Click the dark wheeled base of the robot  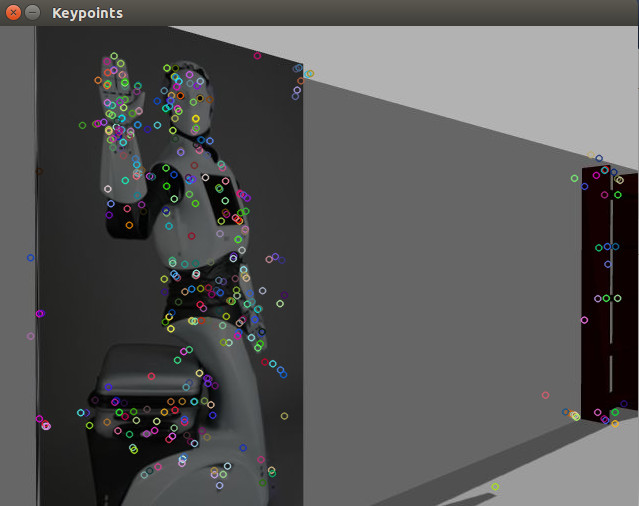tap(140, 385)
